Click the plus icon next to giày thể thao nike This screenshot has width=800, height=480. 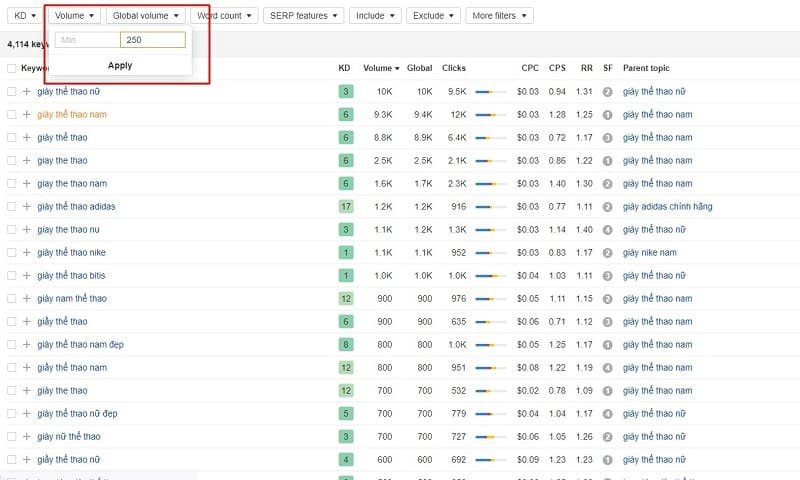(27, 253)
